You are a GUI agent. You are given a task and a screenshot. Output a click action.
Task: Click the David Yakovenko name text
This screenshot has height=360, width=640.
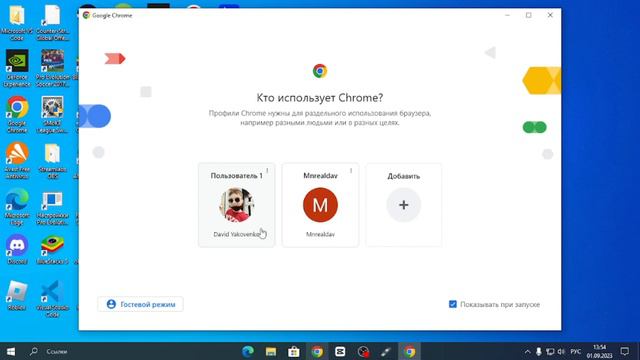[237, 234]
